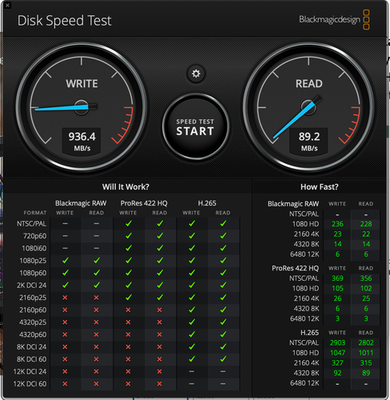This screenshot has height=400, width=390.
Task: Click the Blackmagic RAW column header in Will It Work
Action: [81, 203]
